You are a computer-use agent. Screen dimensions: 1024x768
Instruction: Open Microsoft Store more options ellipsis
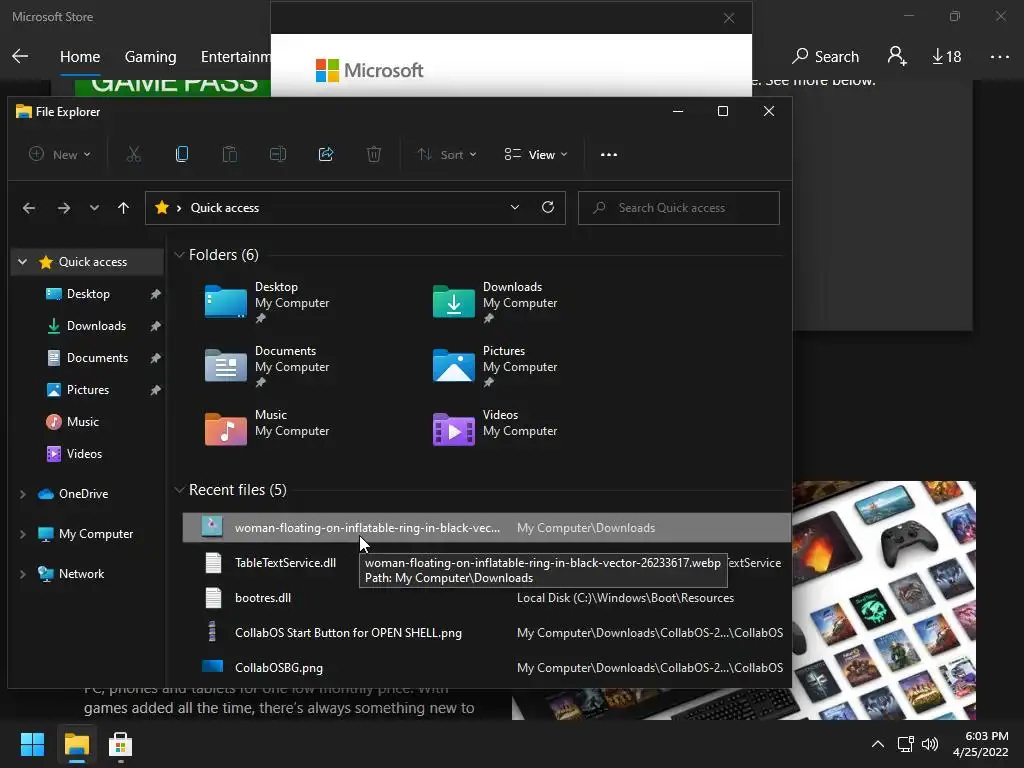click(999, 57)
